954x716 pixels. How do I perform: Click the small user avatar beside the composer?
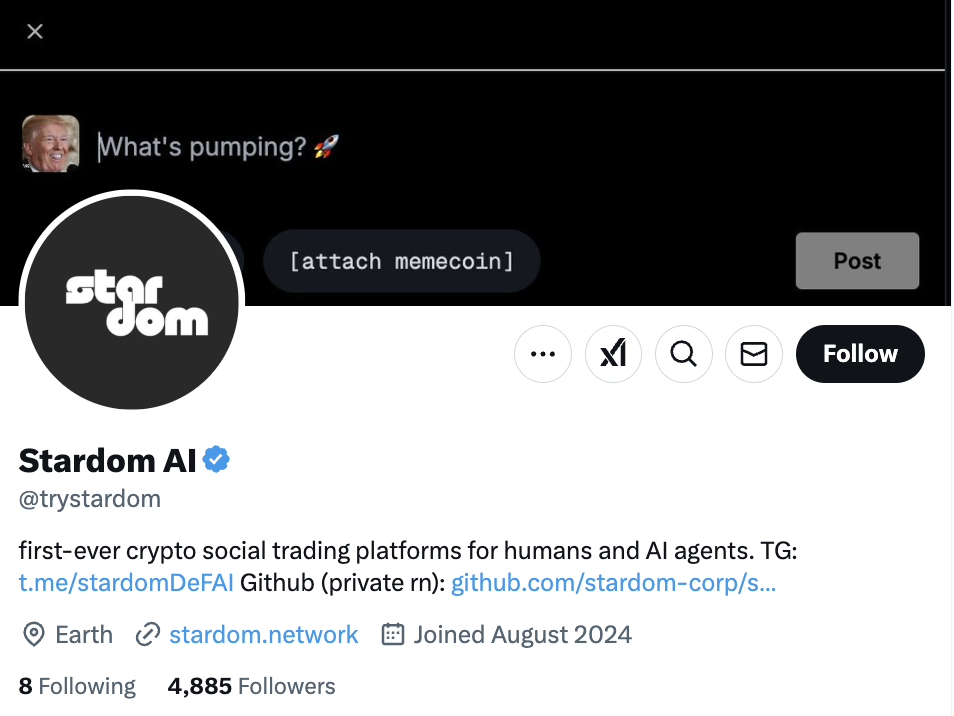click(50, 143)
